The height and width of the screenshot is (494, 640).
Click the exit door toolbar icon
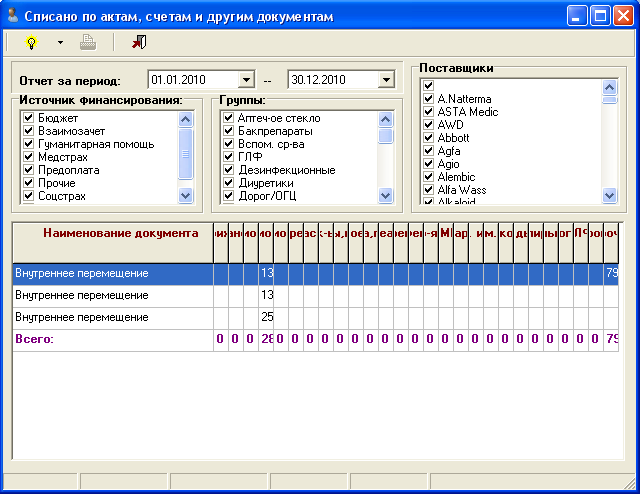tap(138, 42)
